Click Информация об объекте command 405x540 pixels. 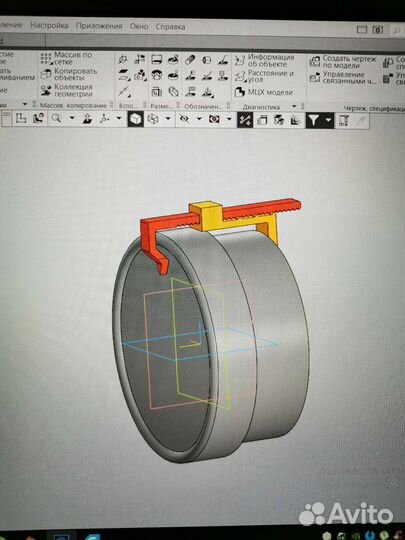coord(264,61)
